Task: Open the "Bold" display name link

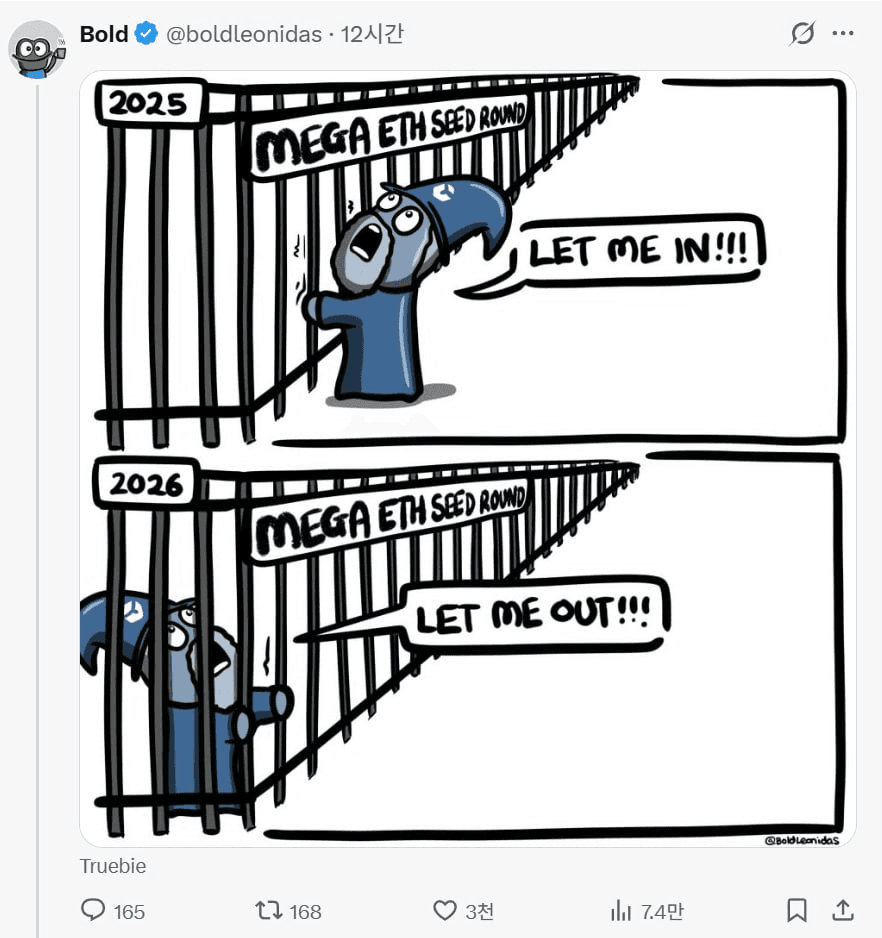Action: (104, 34)
